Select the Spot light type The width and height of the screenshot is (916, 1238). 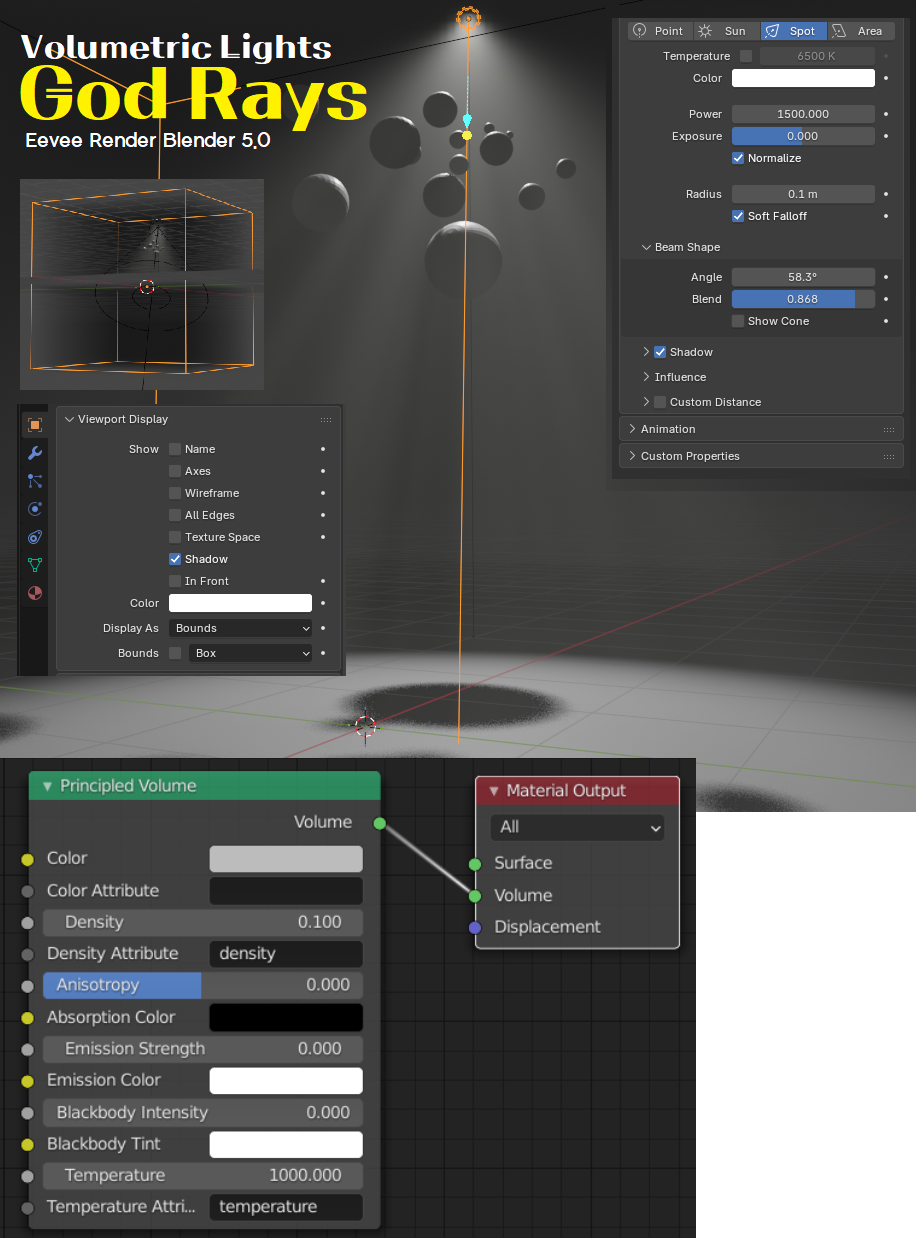793,31
